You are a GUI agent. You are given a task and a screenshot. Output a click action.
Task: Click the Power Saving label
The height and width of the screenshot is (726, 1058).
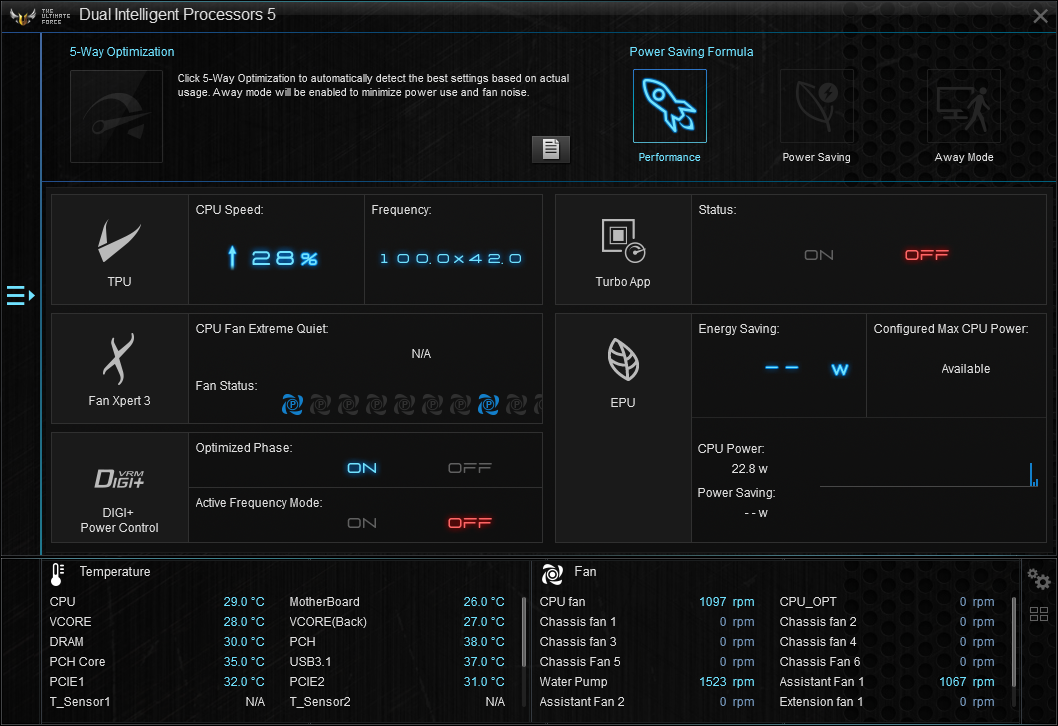point(816,157)
